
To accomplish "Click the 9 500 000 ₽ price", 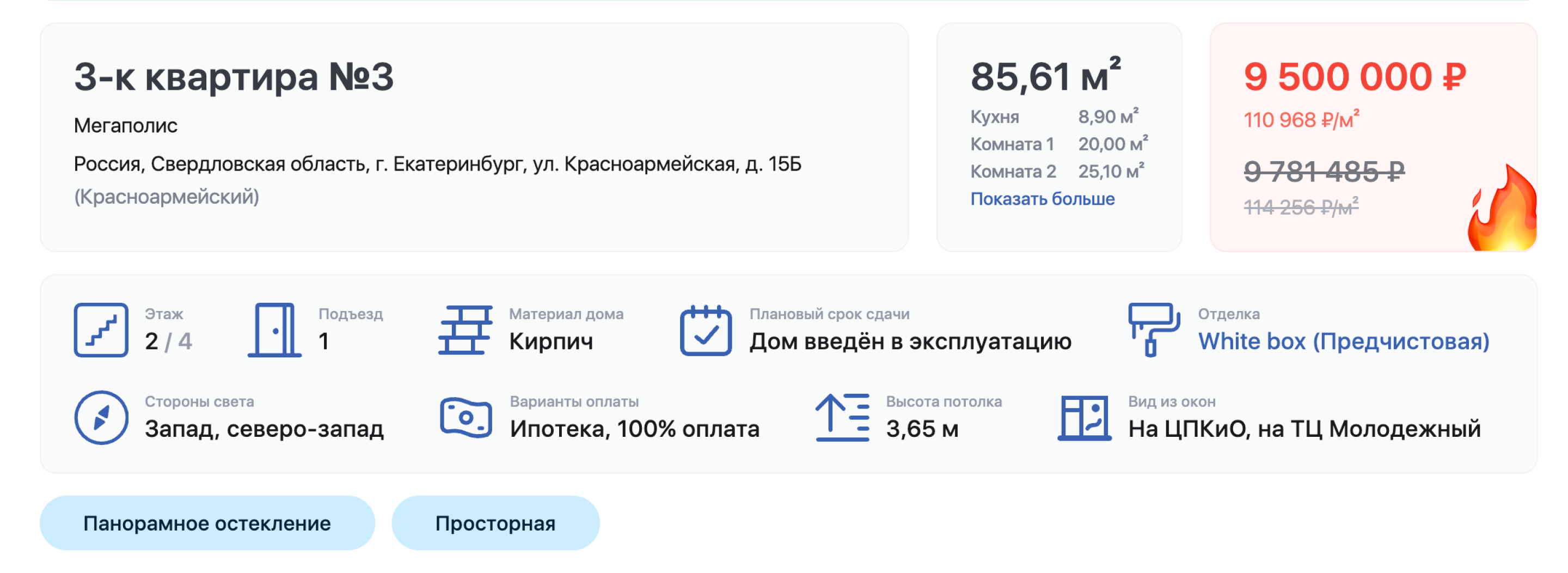I will pos(1355,77).
